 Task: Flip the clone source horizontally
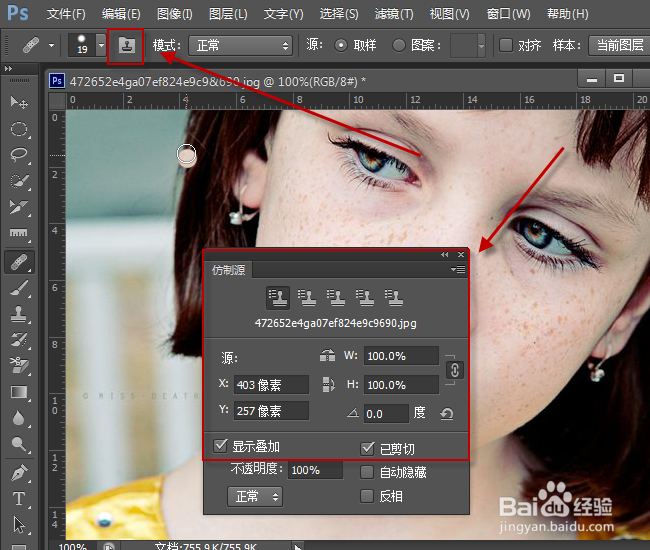click(327, 356)
